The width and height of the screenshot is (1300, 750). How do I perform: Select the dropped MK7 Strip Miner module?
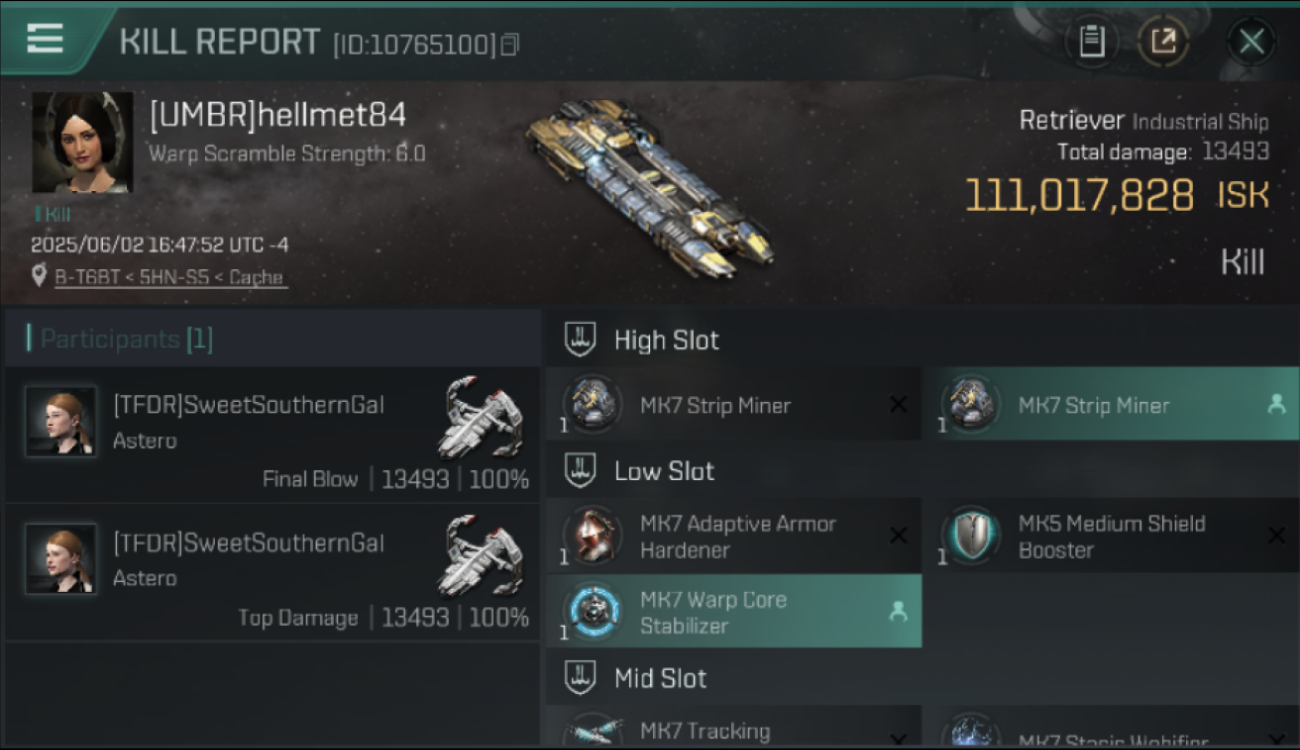pyautogui.click(x=1110, y=405)
